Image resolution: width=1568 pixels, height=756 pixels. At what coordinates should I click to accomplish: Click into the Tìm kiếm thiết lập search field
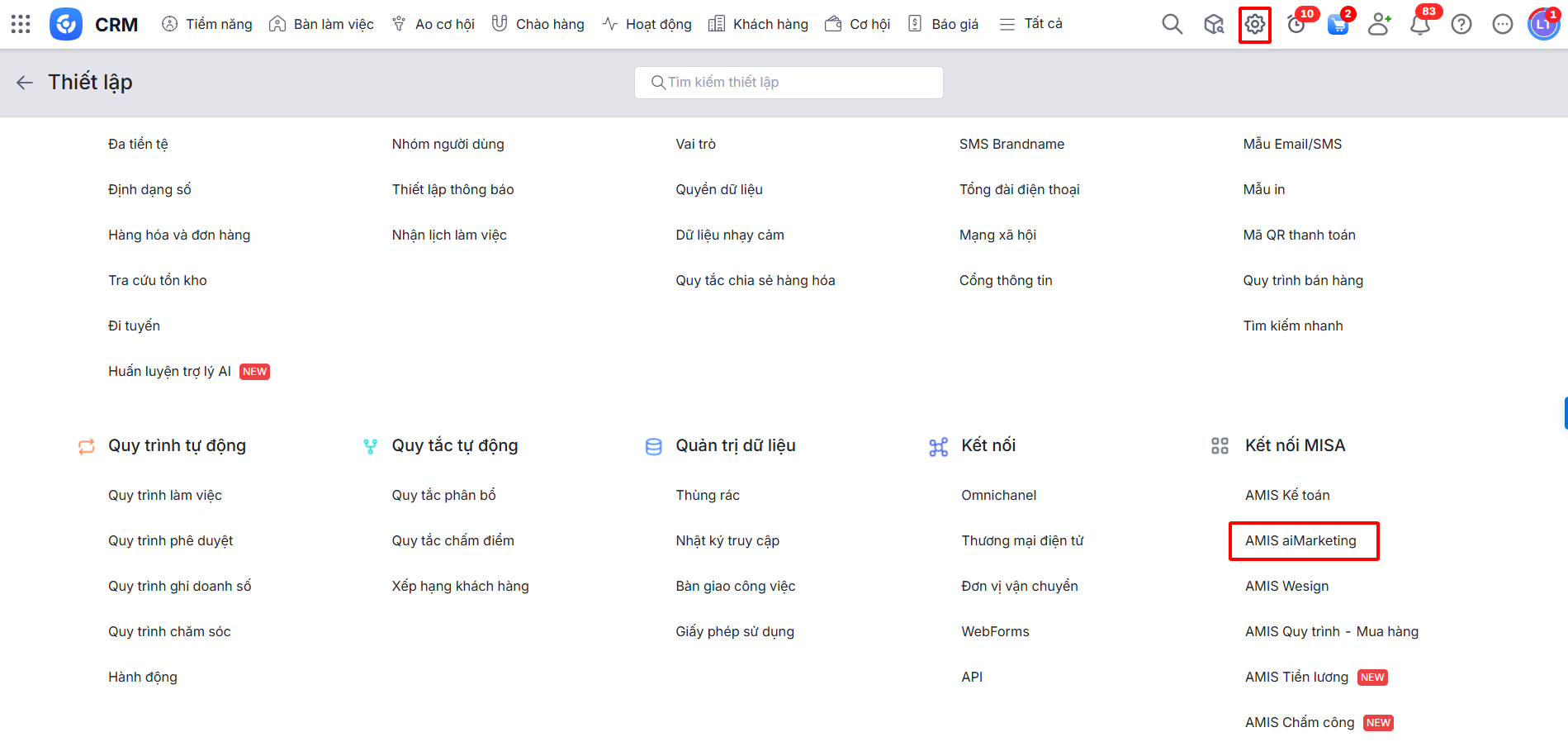pos(789,82)
